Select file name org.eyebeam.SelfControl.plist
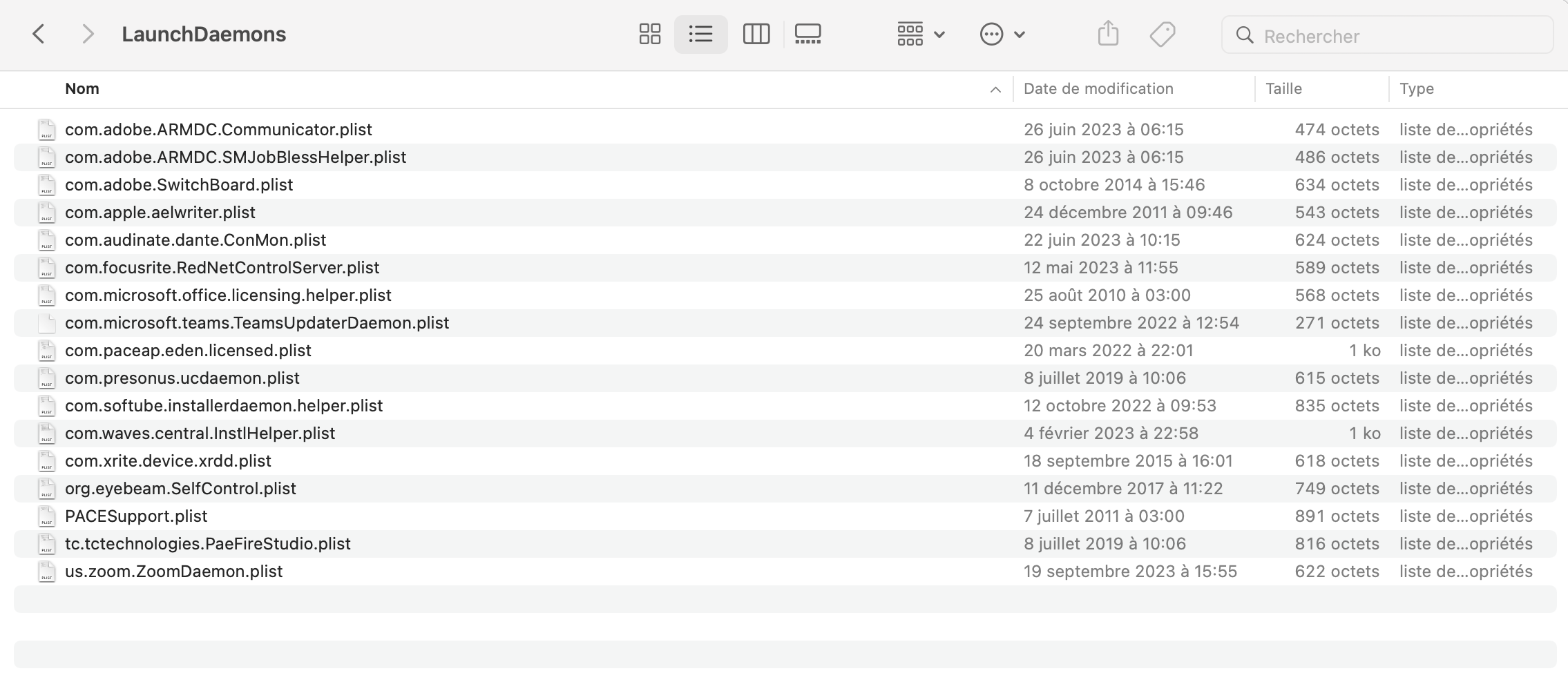Image resolution: width=1568 pixels, height=682 pixels. (180, 488)
